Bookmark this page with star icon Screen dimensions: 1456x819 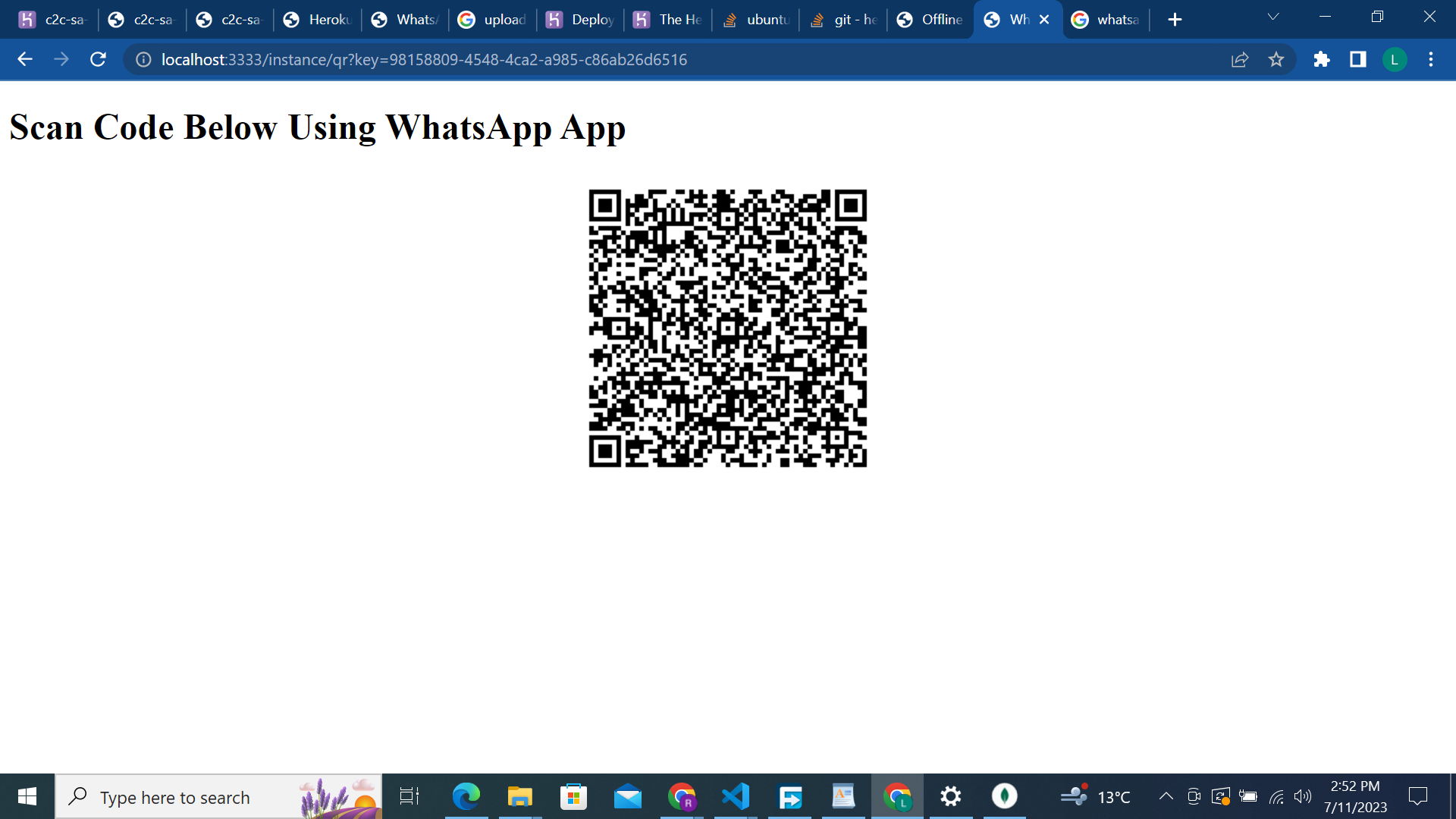tap(1276, 59)
